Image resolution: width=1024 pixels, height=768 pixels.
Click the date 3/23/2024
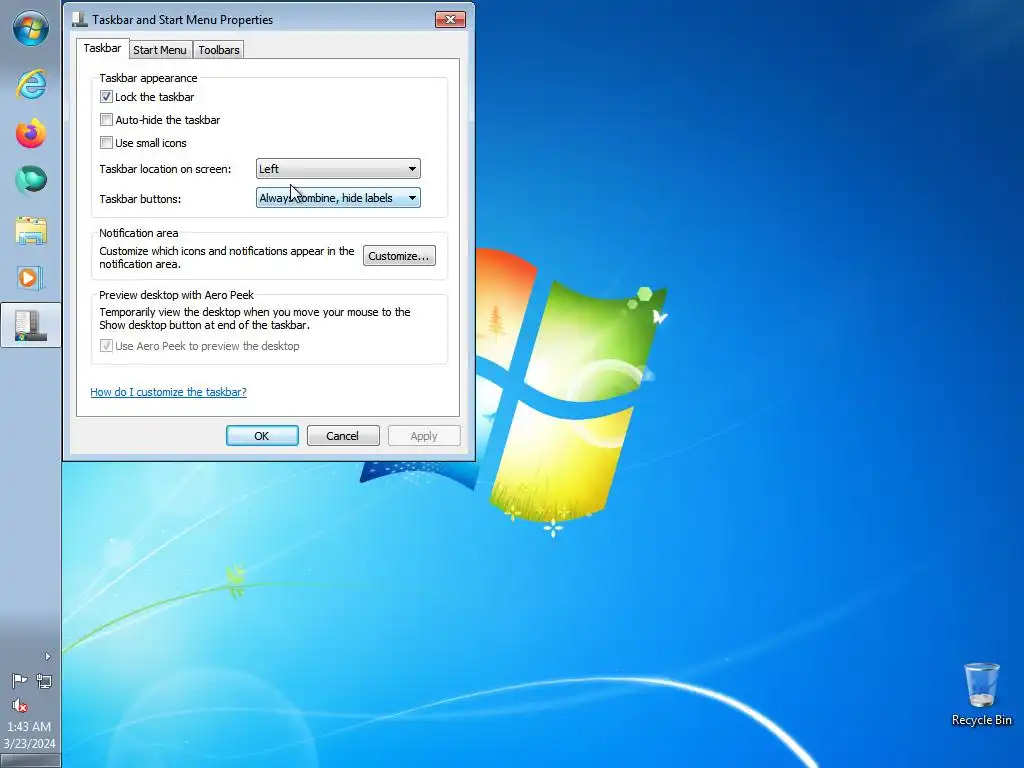[29, 743]
